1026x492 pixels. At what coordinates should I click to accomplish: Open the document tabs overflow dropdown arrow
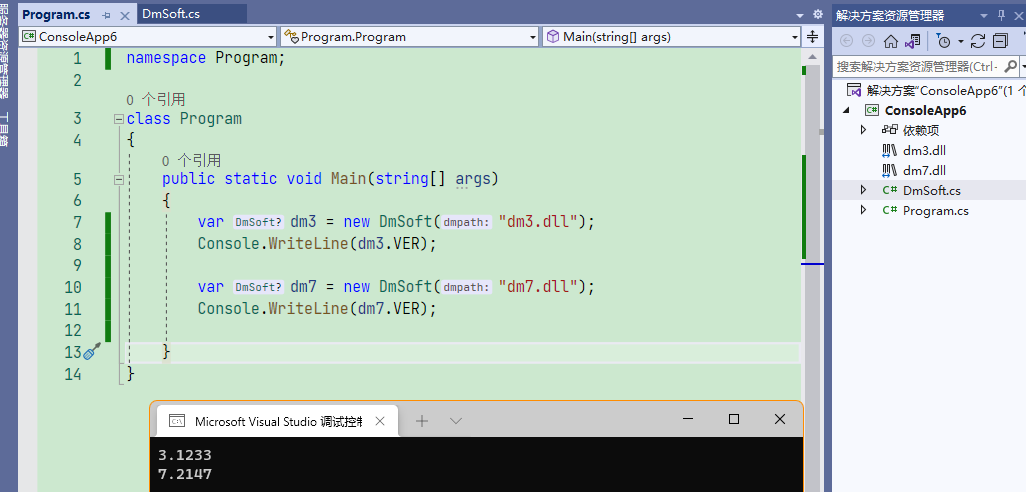tap(800, 14)
